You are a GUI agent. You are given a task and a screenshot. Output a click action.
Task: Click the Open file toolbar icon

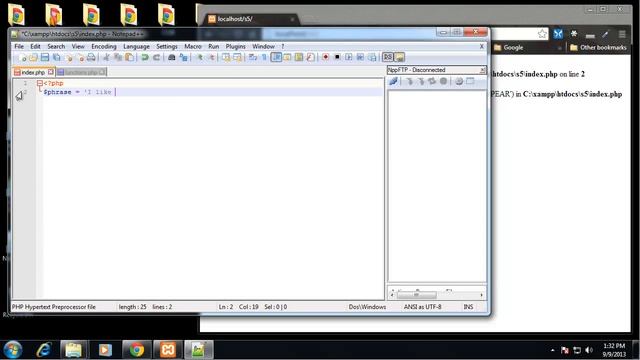click(33, 58)
